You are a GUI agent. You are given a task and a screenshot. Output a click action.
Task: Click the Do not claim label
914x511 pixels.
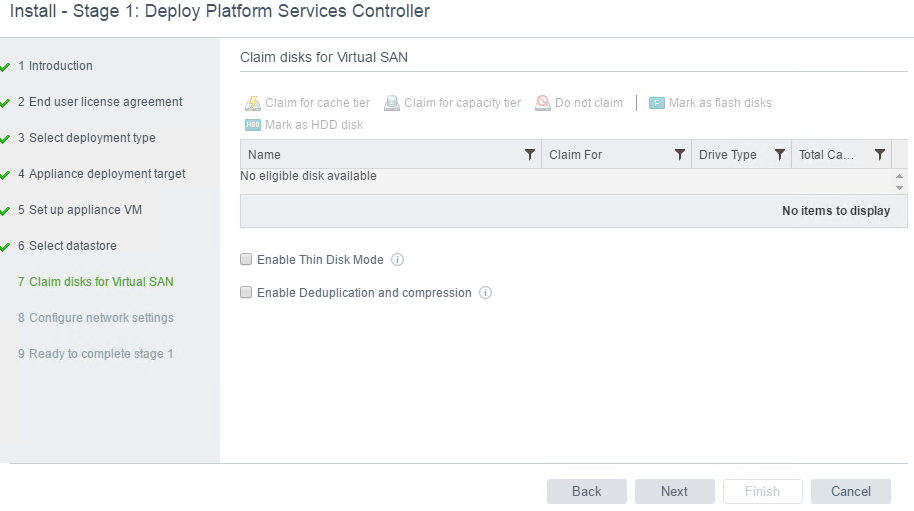589,103
